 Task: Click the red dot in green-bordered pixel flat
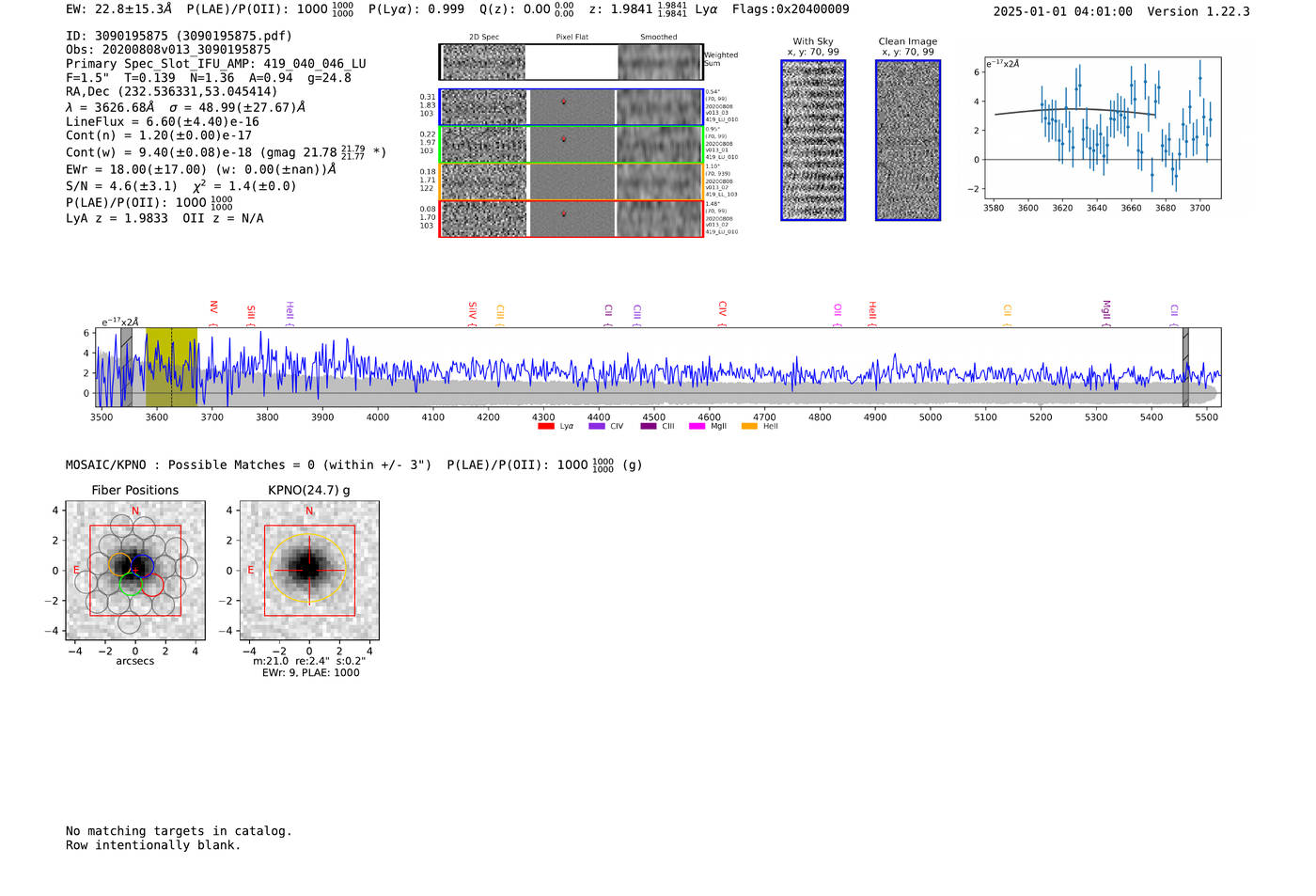[564, 138]
